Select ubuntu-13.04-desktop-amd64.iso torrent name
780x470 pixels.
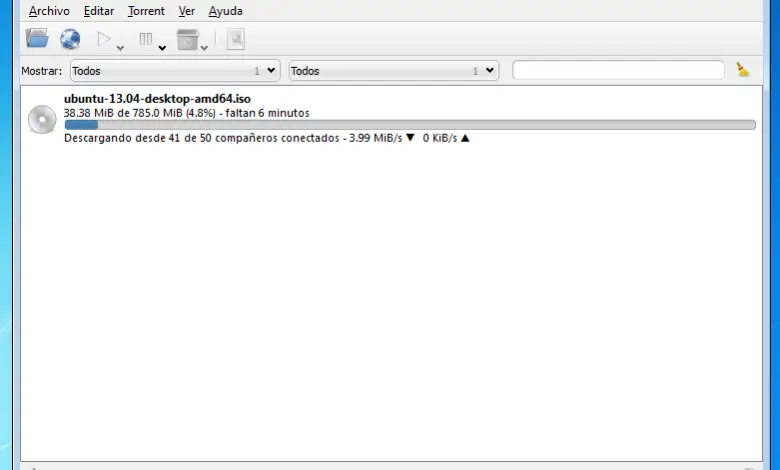tap(157, 98)
